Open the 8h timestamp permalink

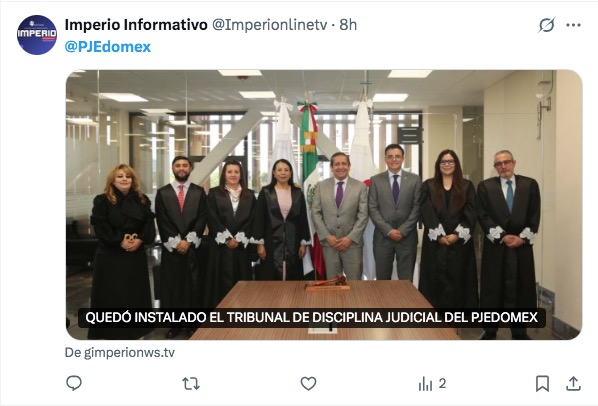point(348,25)
